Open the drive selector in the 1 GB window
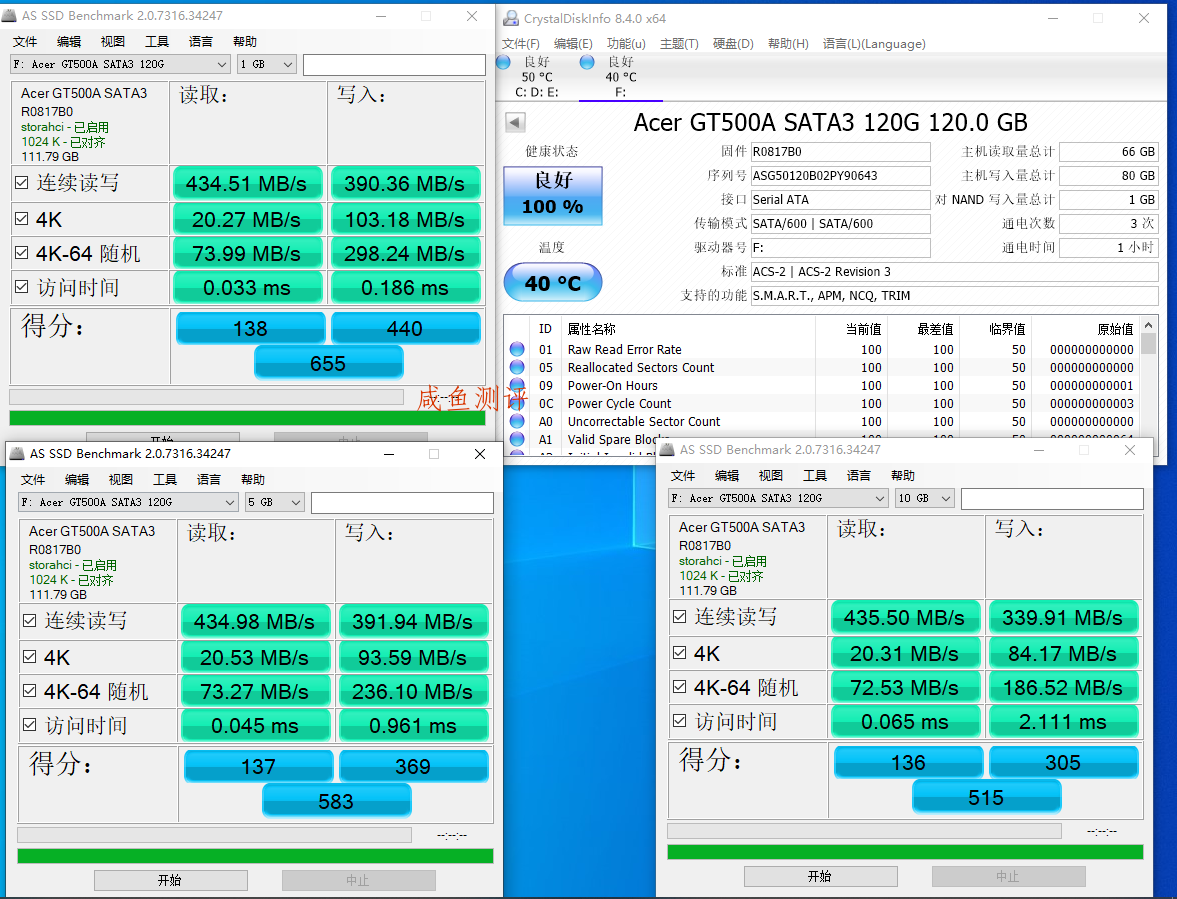Screen dimensions: 1177x899 pyautogui.click(x=120, y=65)
